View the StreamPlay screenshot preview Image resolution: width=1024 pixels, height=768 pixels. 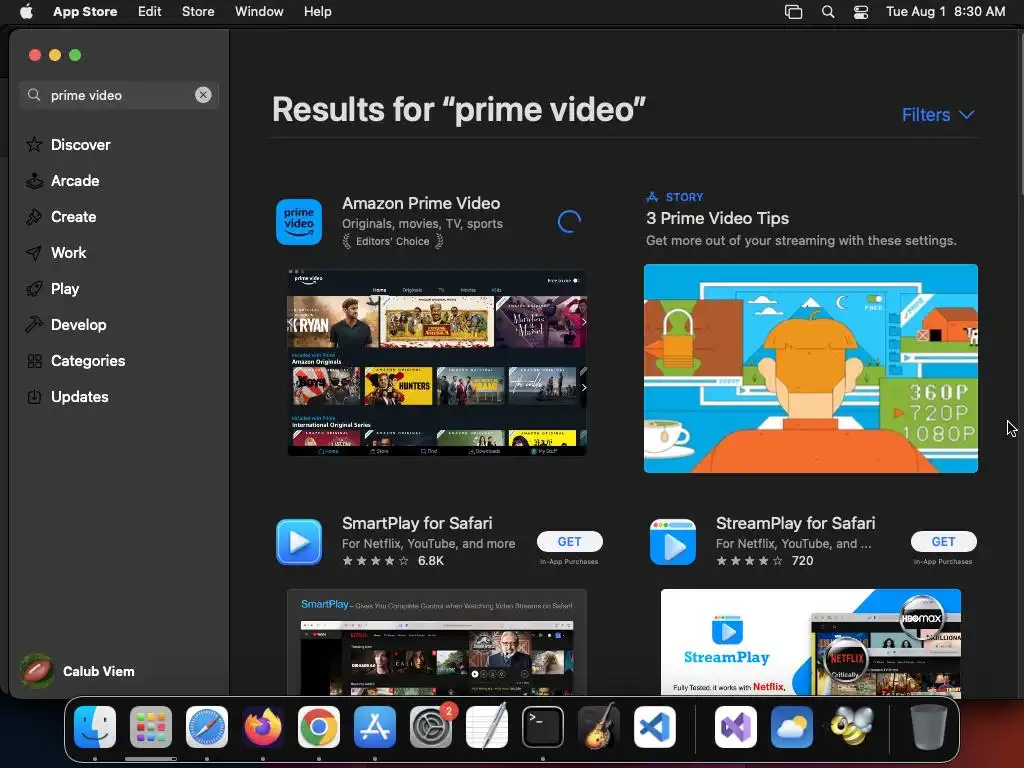pos(810,643)
